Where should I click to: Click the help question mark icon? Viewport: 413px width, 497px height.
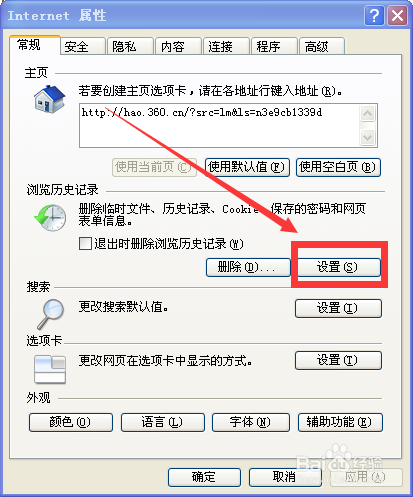(x=374, y=16)
